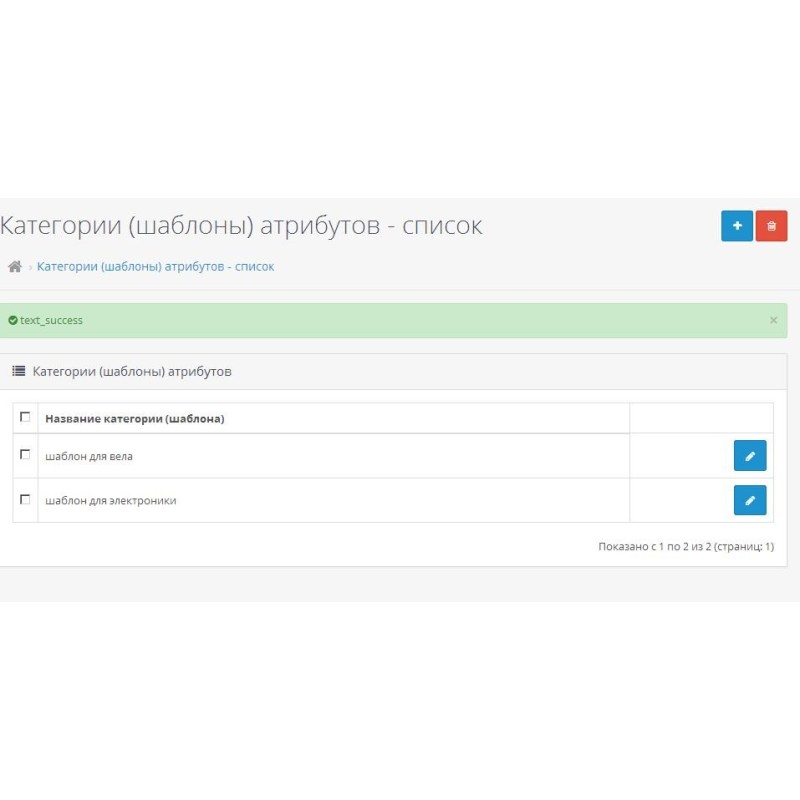The width and height of the screenshot is (800, 800).
Task: Check the 'шаблон для вела' row checkbox
Action: [25, 455]
